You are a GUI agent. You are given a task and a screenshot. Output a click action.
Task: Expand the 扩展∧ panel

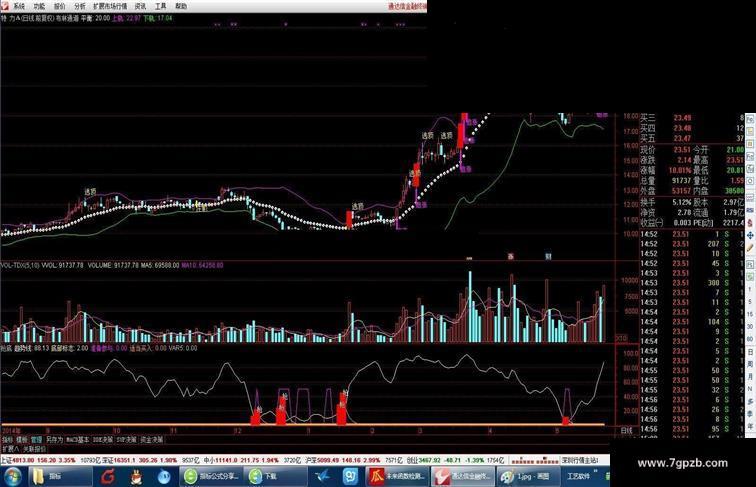[11, 449]
